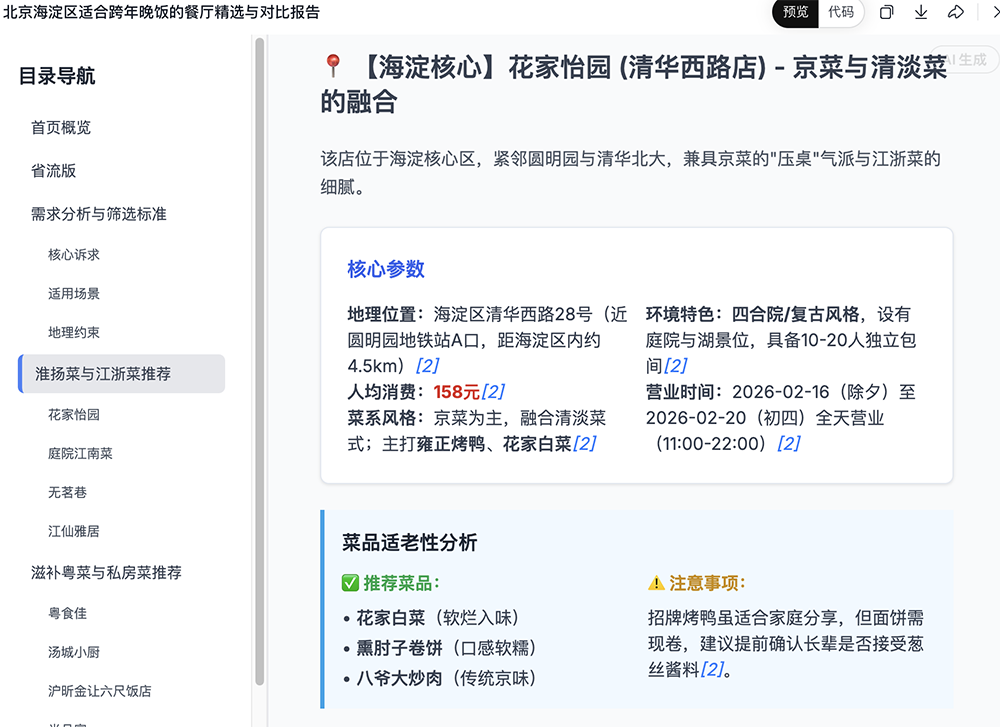Click the AI生成 badge
Viewport: 1000px width, 727px height.
[x=965, y=60]
